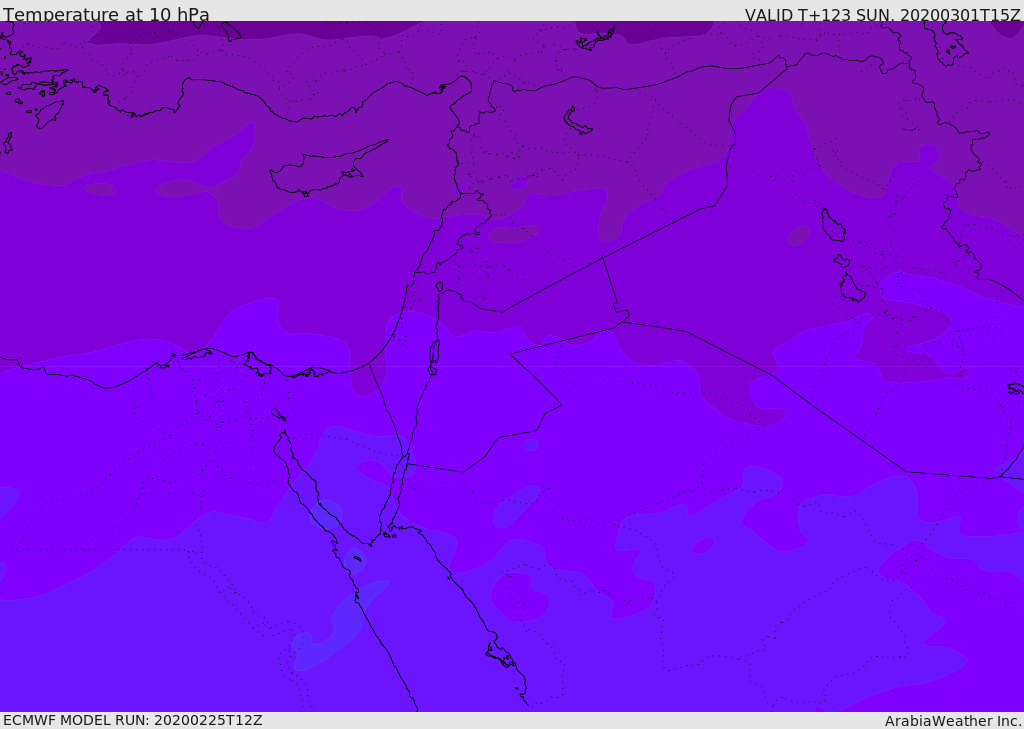Click the 'ECMWF MODEL RUN: 20200225T12Z' footer text
The image size is (1024, 729).
[133, 720]
